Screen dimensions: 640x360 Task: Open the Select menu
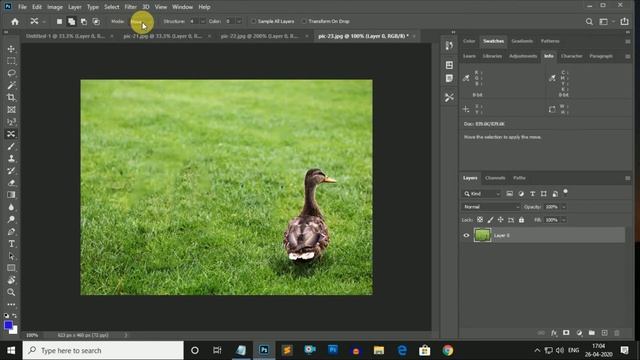click(111, 7)
